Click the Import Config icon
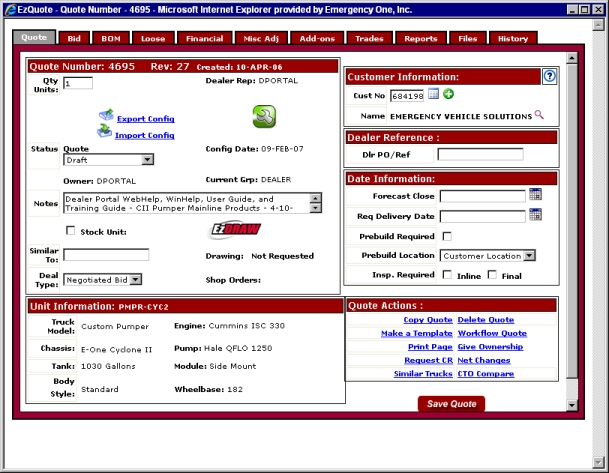Image resolution: width=609 pixels, height=473 pixels. point(104,131)
